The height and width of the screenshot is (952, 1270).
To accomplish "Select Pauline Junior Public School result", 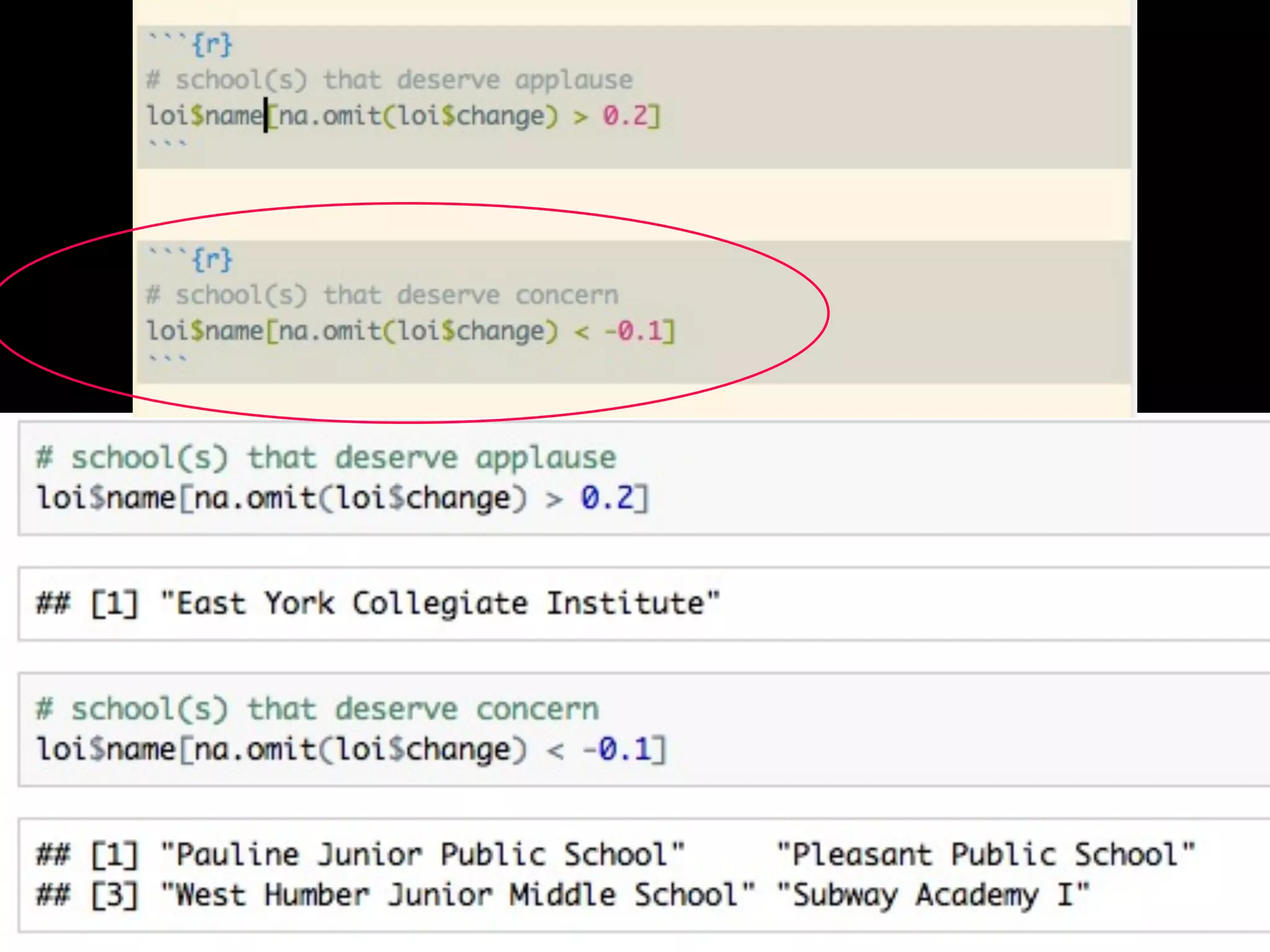I will pos(422,855).
